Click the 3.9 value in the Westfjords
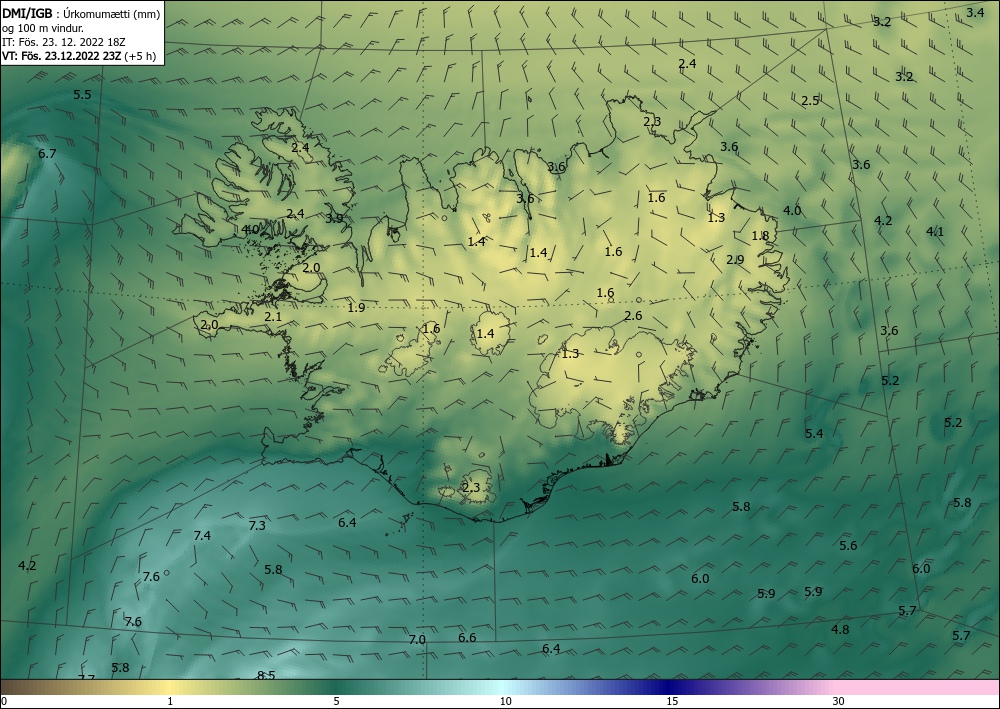 334,219
